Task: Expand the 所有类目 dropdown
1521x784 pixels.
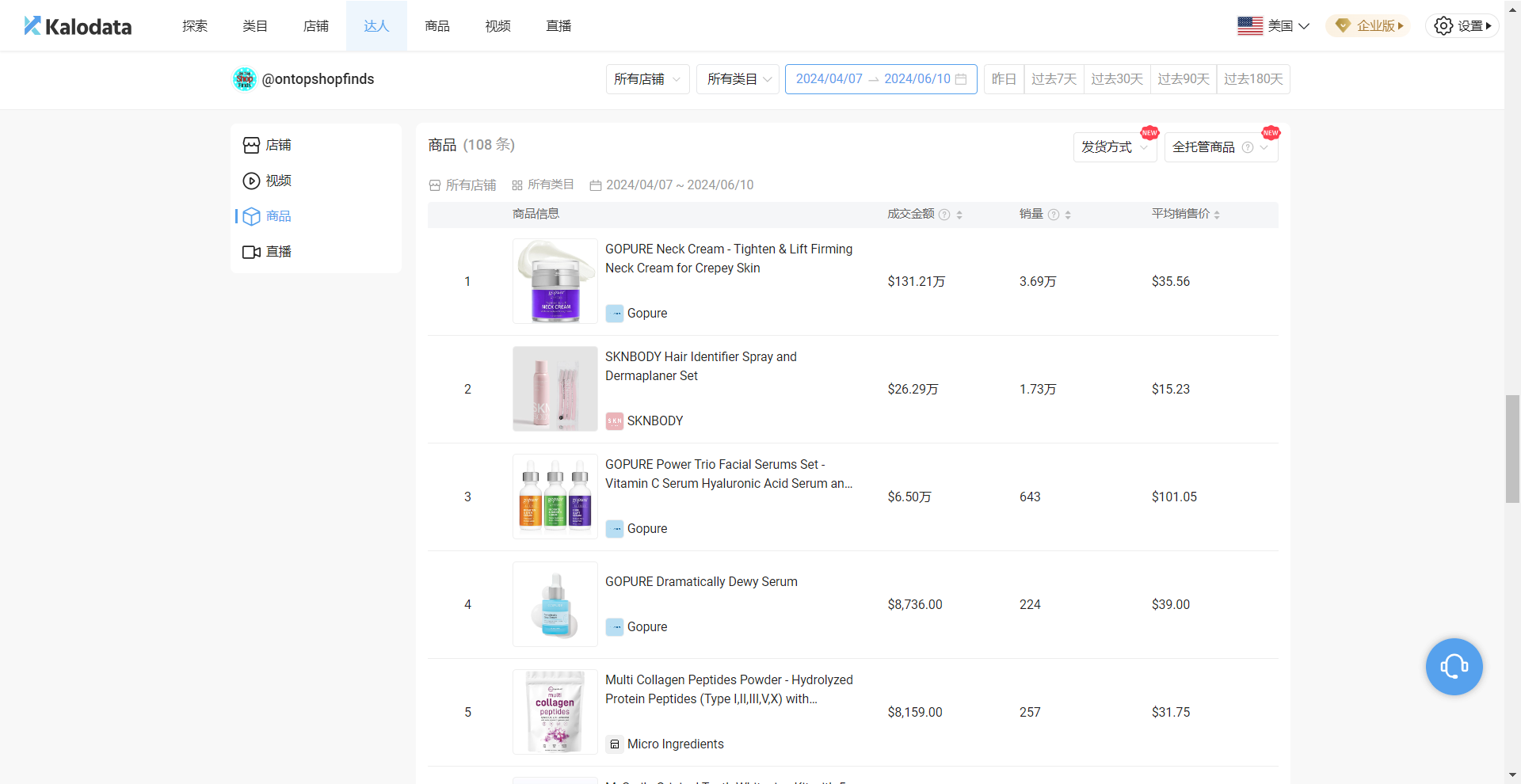Action: pos(738,79)
